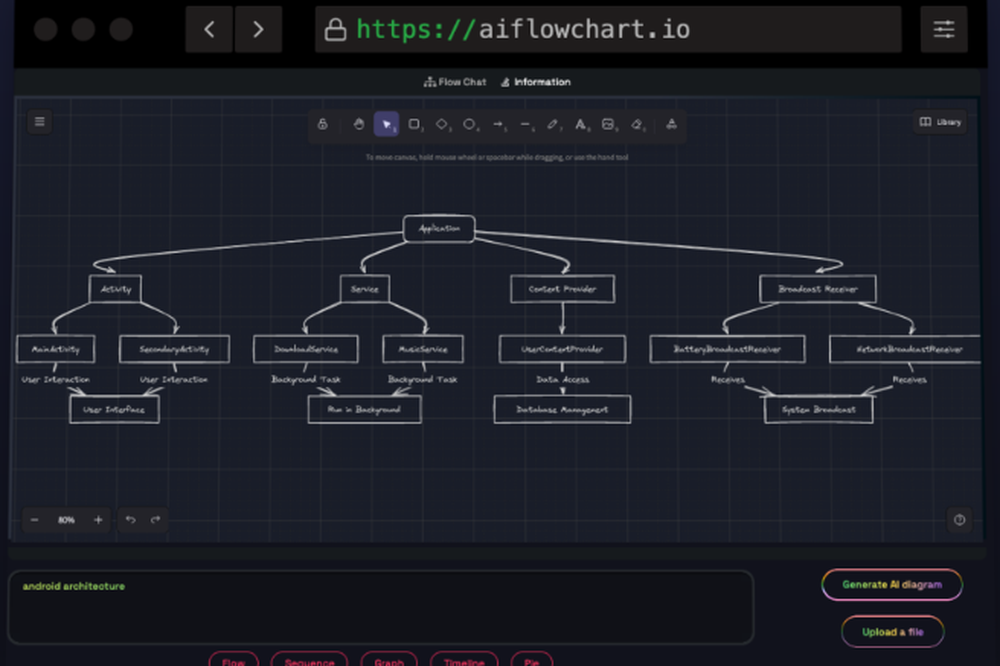1000x666 pixels.
Task: Select the DownloadService node
Action: (306, 349)
